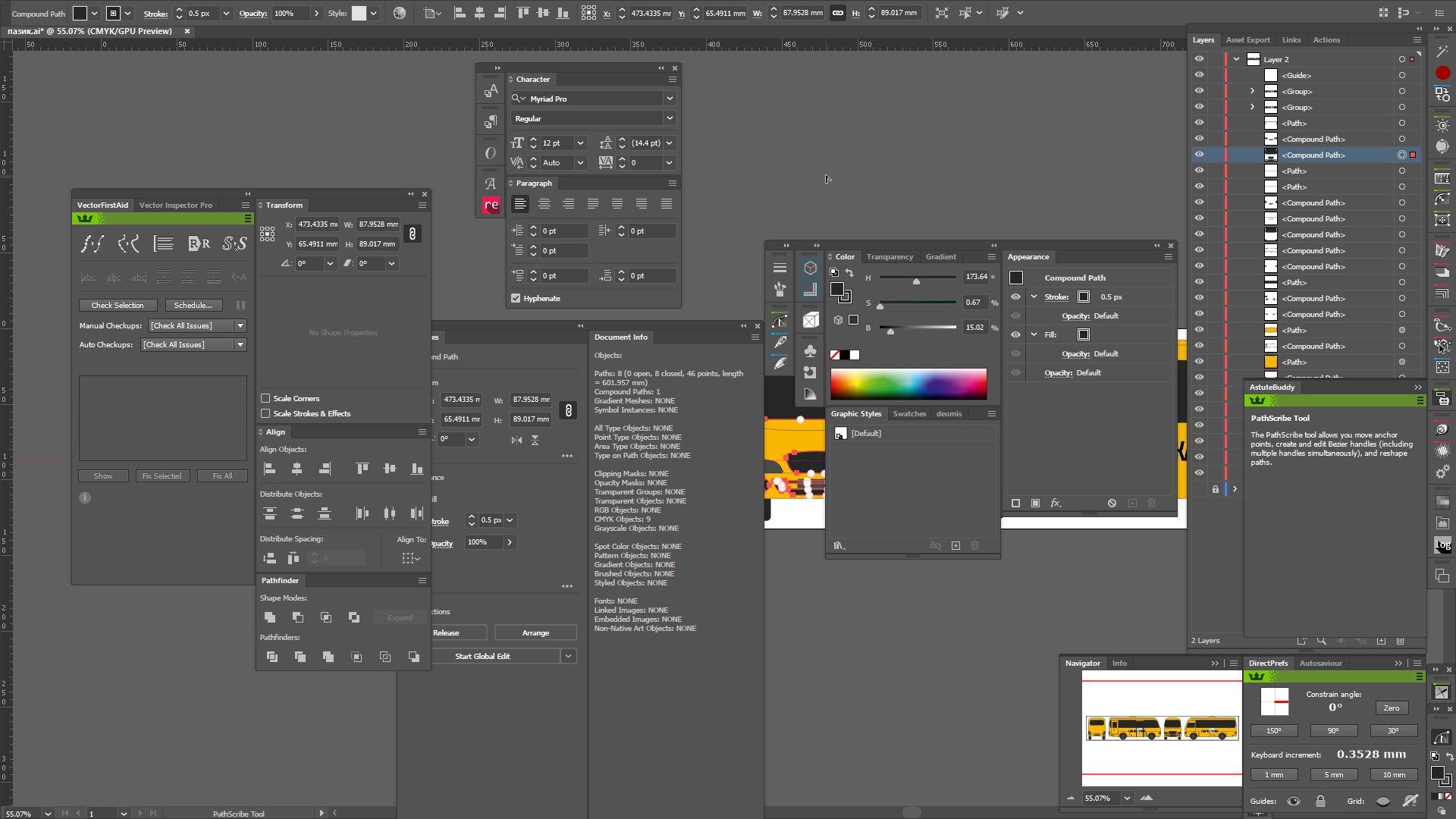Switch to Vector Inspector Pro tab
The height and width of the screenshot is (819, 1456).
[x=175, y=206]
